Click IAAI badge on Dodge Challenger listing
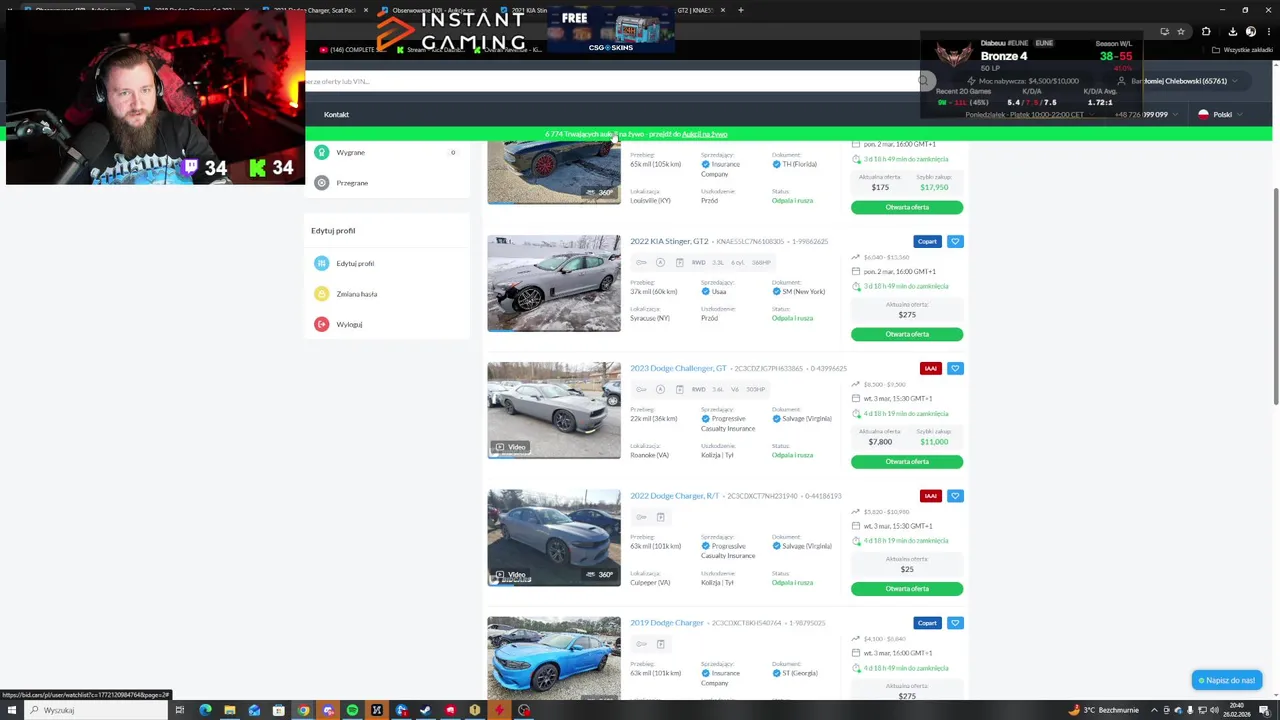Image resolution: width=1280 pixels, height=720 pixels. 930,368
